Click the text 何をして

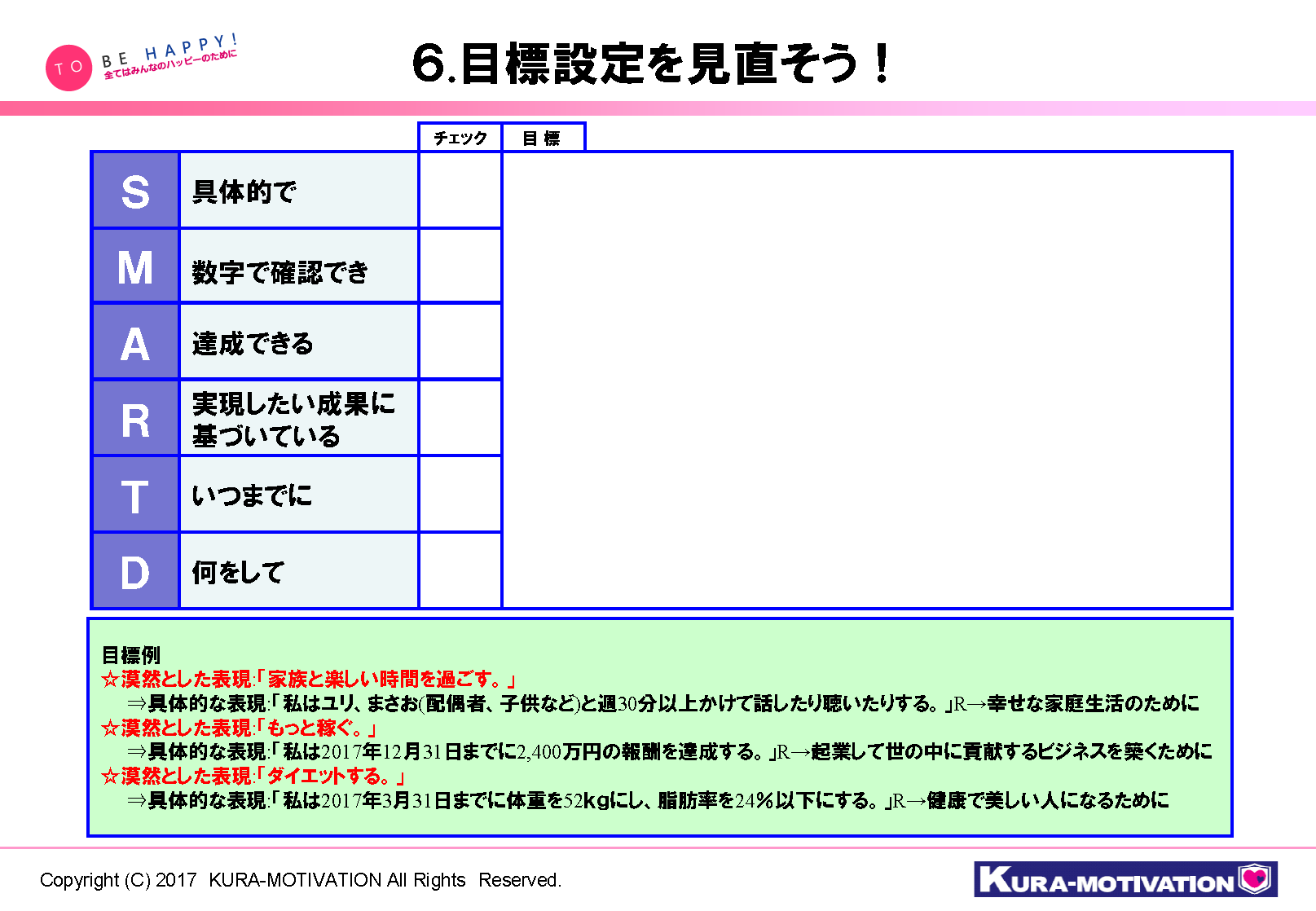click(x=238, y=572)
